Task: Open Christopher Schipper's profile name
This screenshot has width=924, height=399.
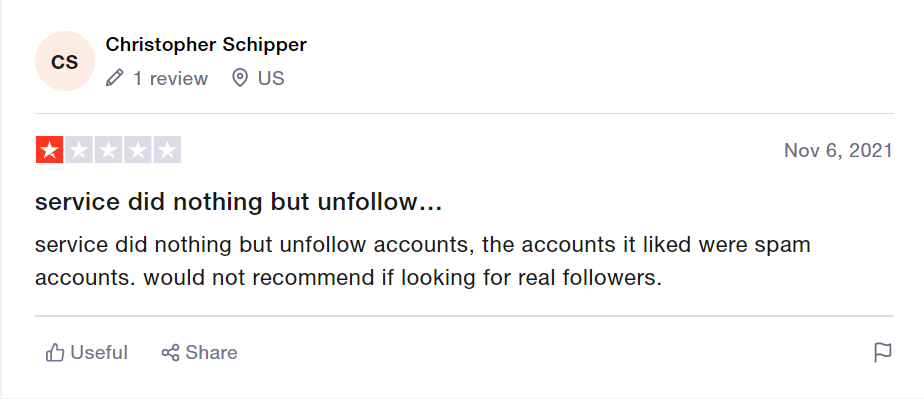Action: click(x=206, y=44)
